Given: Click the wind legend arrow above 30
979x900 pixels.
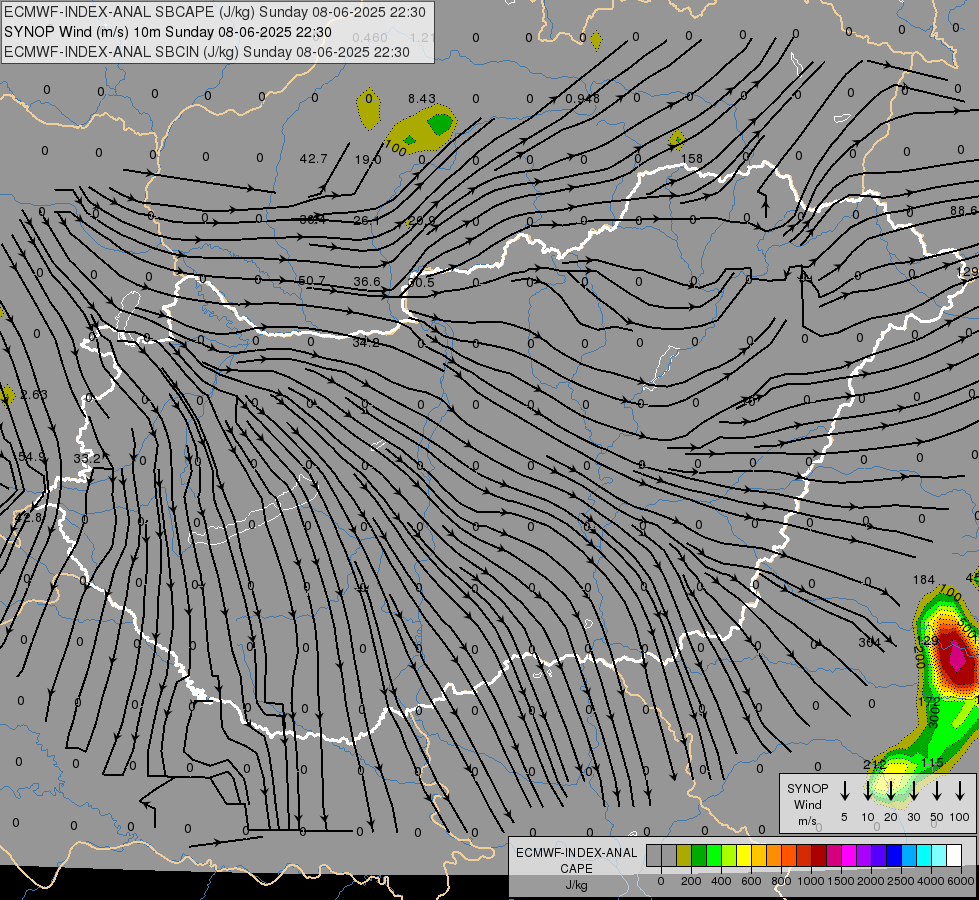Looking at the screenshot, I should [913, 791].
